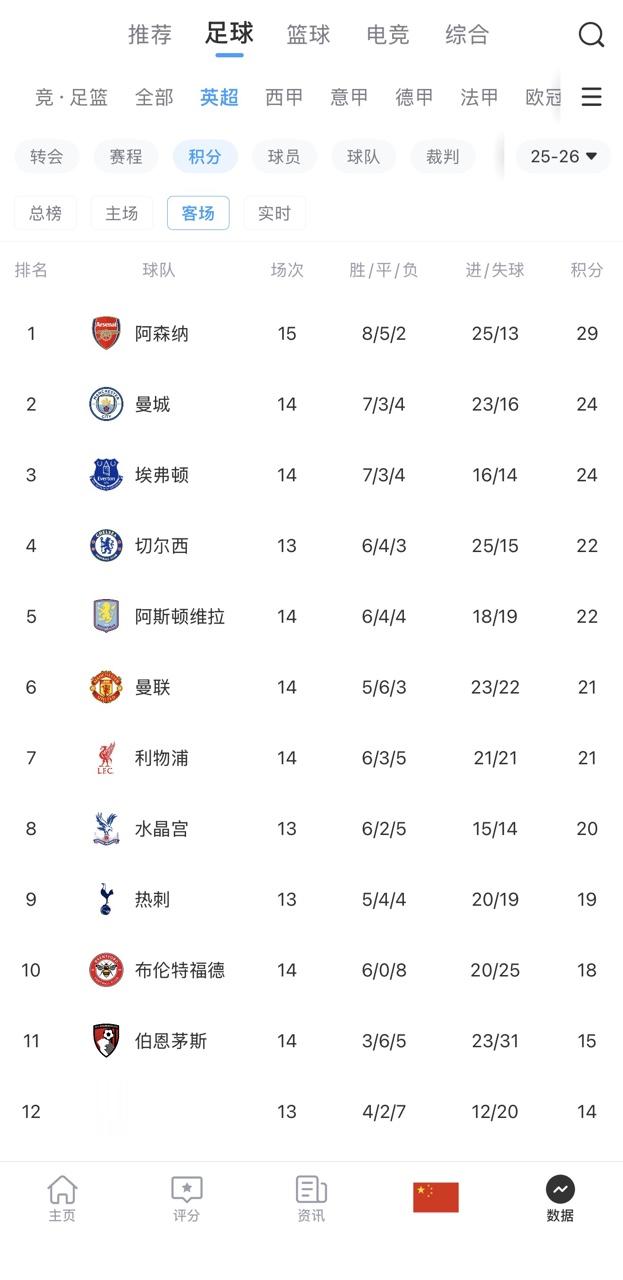The width and height of the screenshot is (623, 1280).
Task: Select the 实时 live standings filter
Action: (274, 213)
